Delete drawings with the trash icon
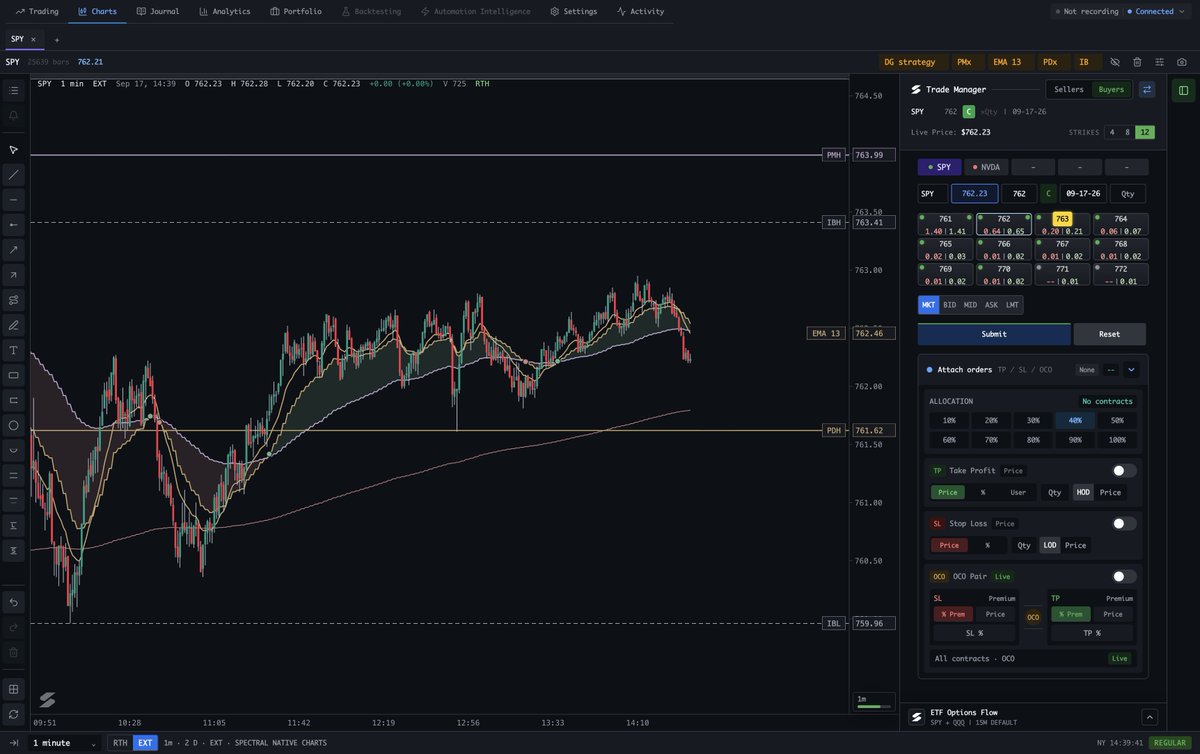Viewport: 1200px width, 754px height. coord(1137,62)
